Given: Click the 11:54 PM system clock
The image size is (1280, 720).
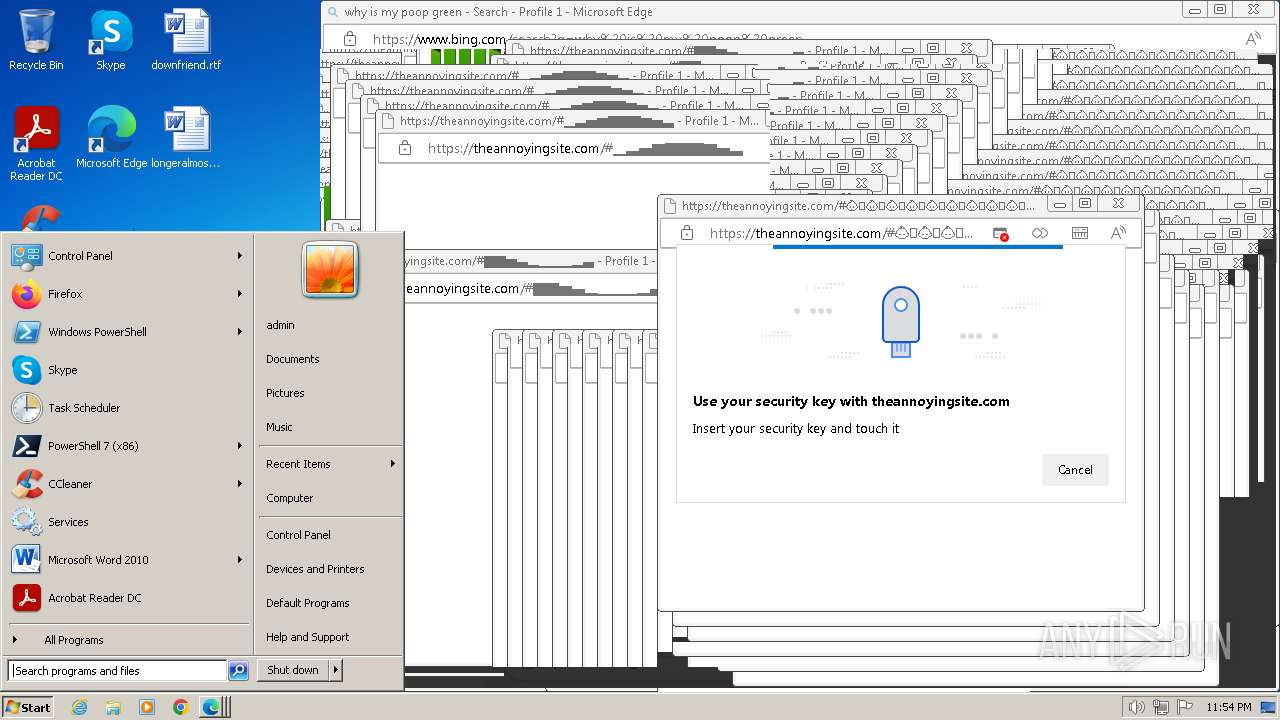Looking at the screenshot, I should click(x=1229, y=707).
